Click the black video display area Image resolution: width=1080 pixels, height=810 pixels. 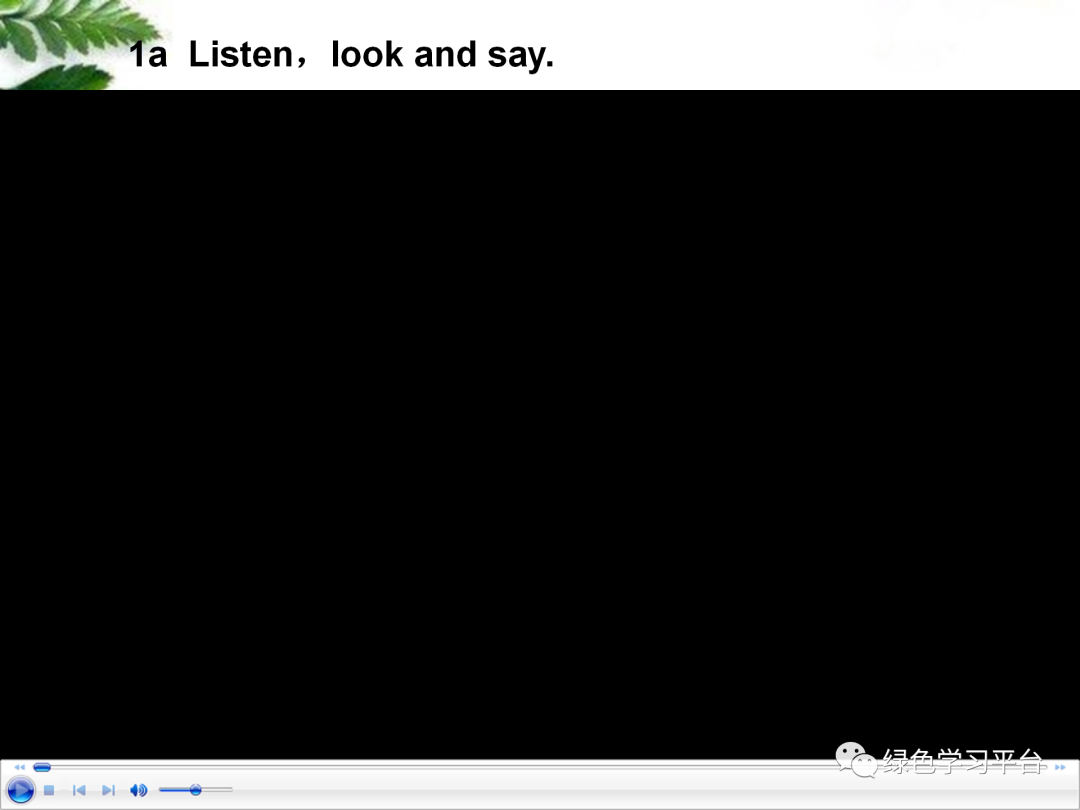point(540,424)
